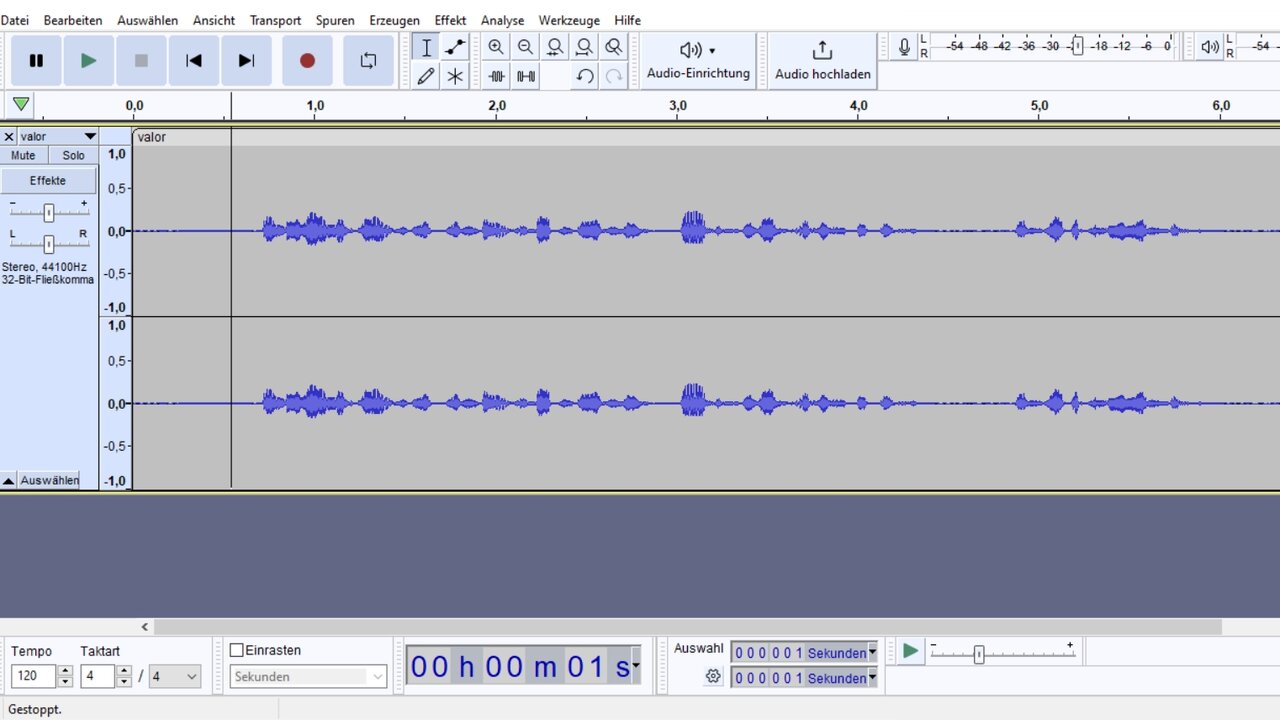Screen dimensions: 1280x720
Task: Open the track's Effekte button
Action: pyautogui.click(x=48, y=181)
